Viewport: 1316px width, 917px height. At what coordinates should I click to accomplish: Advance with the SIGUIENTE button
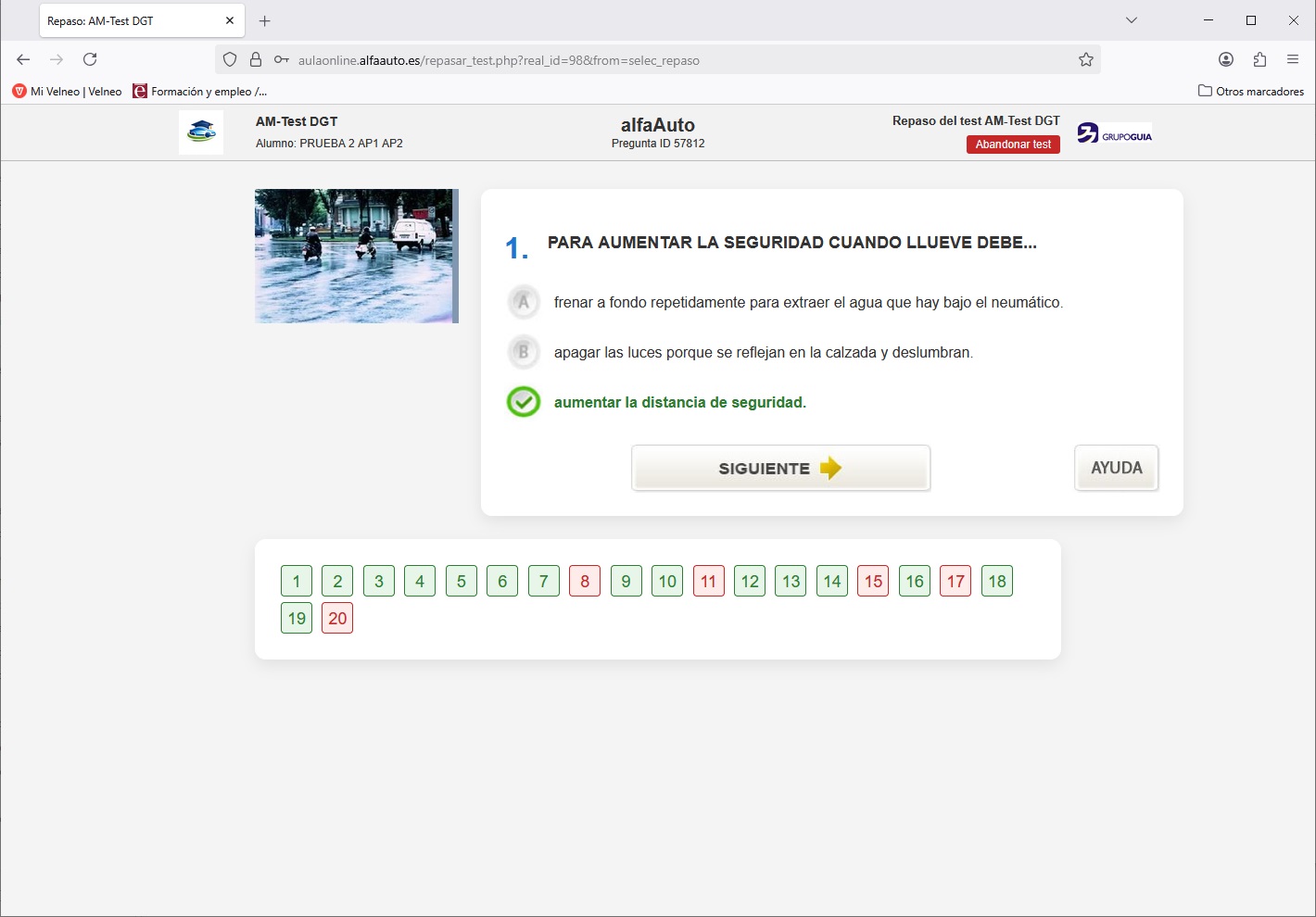[780, 468]
